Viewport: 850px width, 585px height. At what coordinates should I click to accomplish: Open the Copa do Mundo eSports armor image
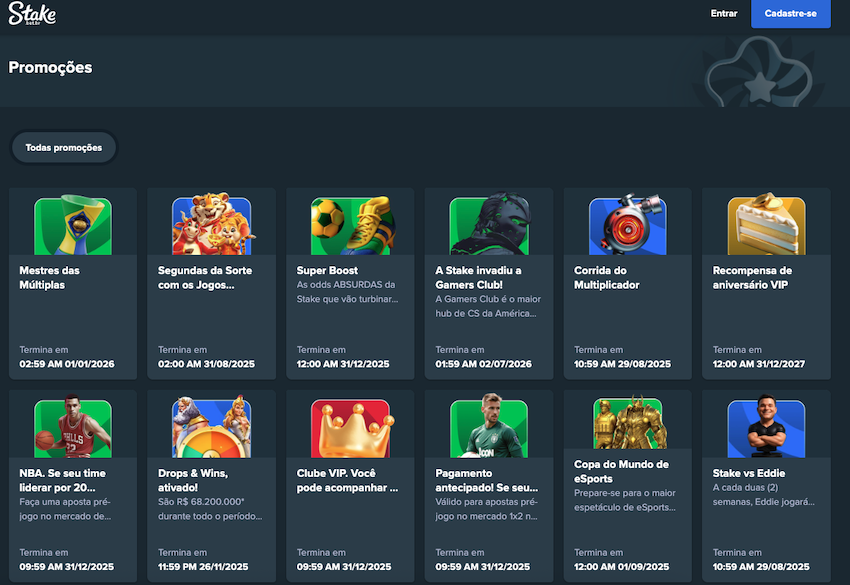click(x=628, y=422)
